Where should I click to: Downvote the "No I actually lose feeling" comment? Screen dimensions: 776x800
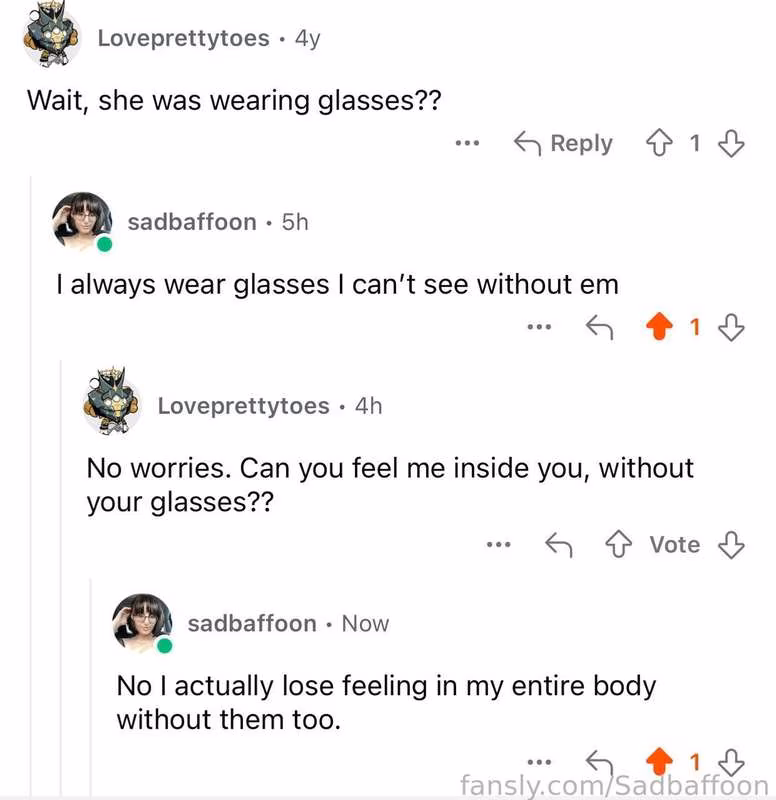click(733, 763)
